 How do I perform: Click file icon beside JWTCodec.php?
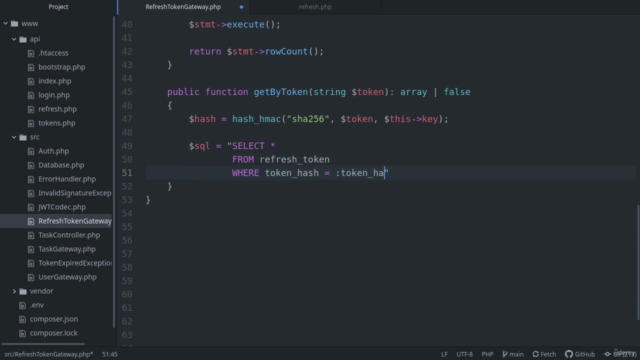pos(31,207)
